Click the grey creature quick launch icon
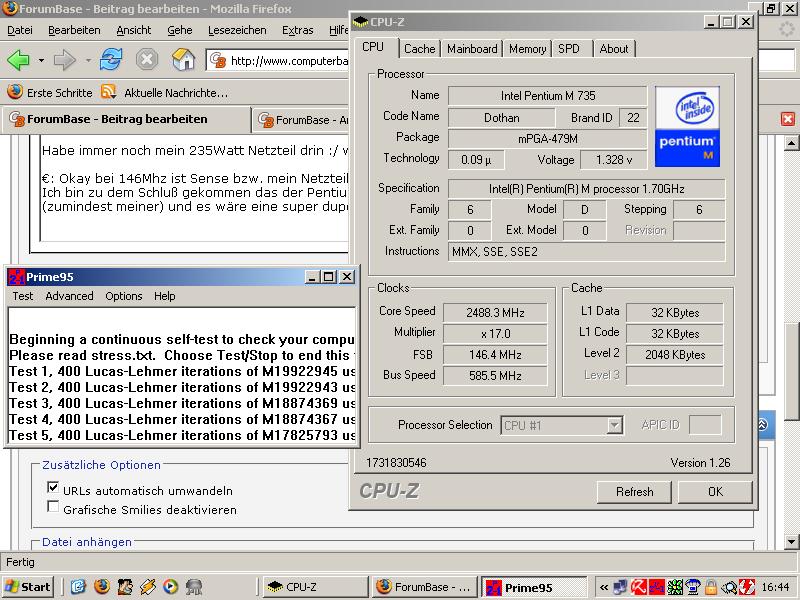 tap(194, 587)
